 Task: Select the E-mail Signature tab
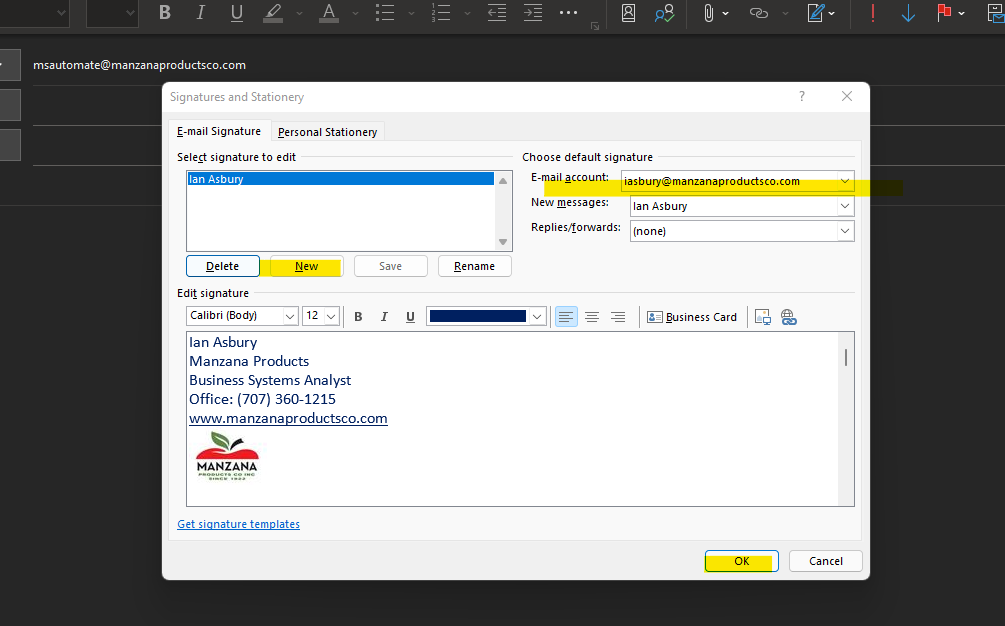coord(219,131)
